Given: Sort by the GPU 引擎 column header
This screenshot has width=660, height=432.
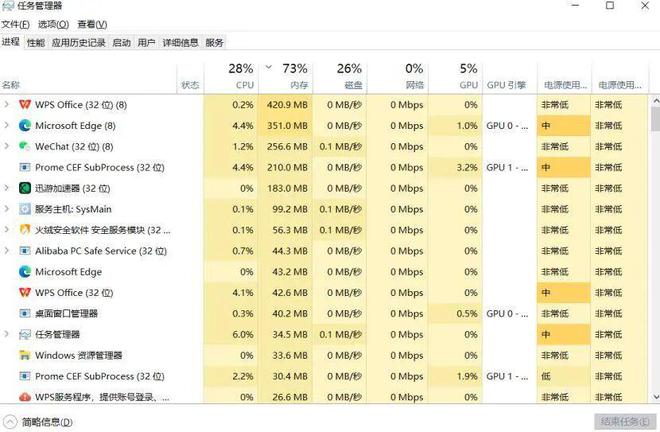Looking at the screenshot, I should [x=509, y=77].
